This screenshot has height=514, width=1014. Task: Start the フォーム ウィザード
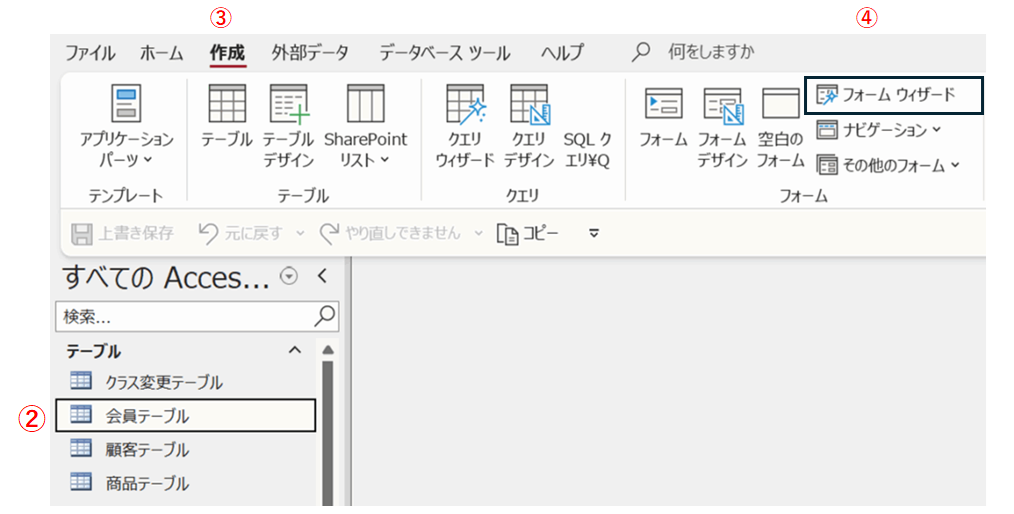894,96
